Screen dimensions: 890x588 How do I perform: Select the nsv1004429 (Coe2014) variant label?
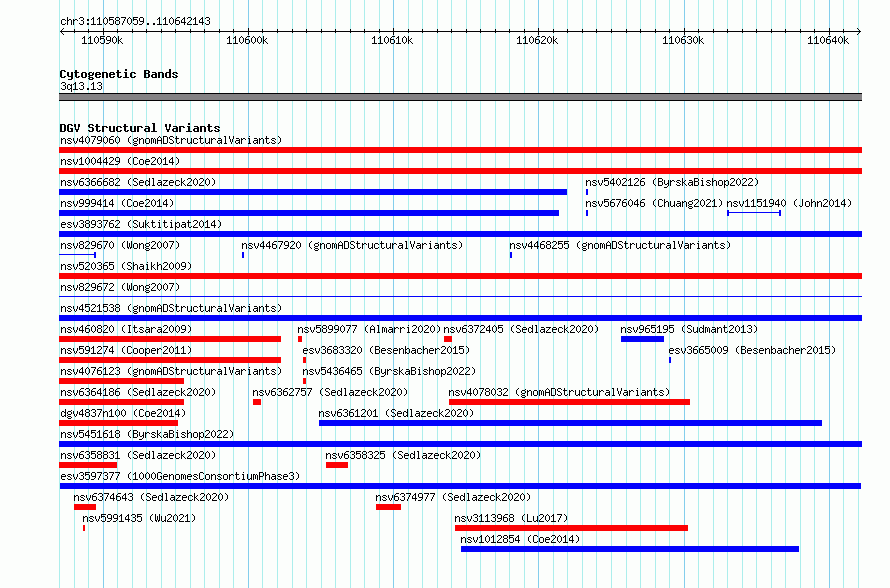tap(120, 161)
